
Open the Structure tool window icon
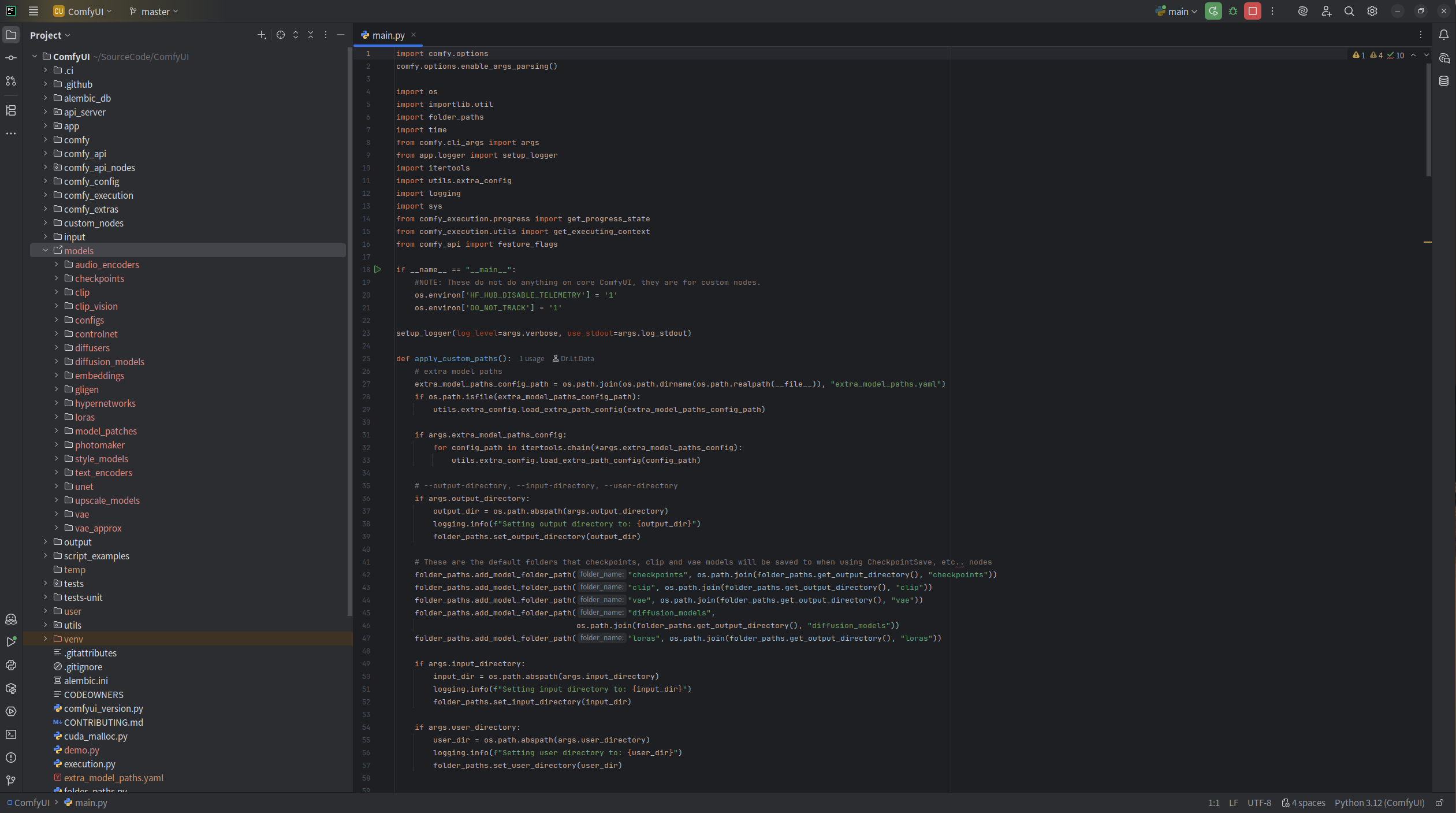(11, 110)
